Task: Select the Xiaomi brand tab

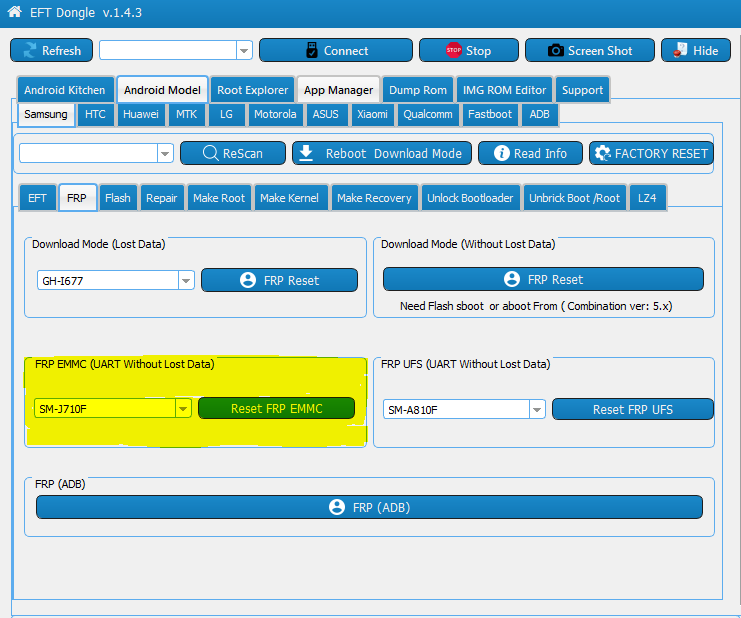Action: 372,114
